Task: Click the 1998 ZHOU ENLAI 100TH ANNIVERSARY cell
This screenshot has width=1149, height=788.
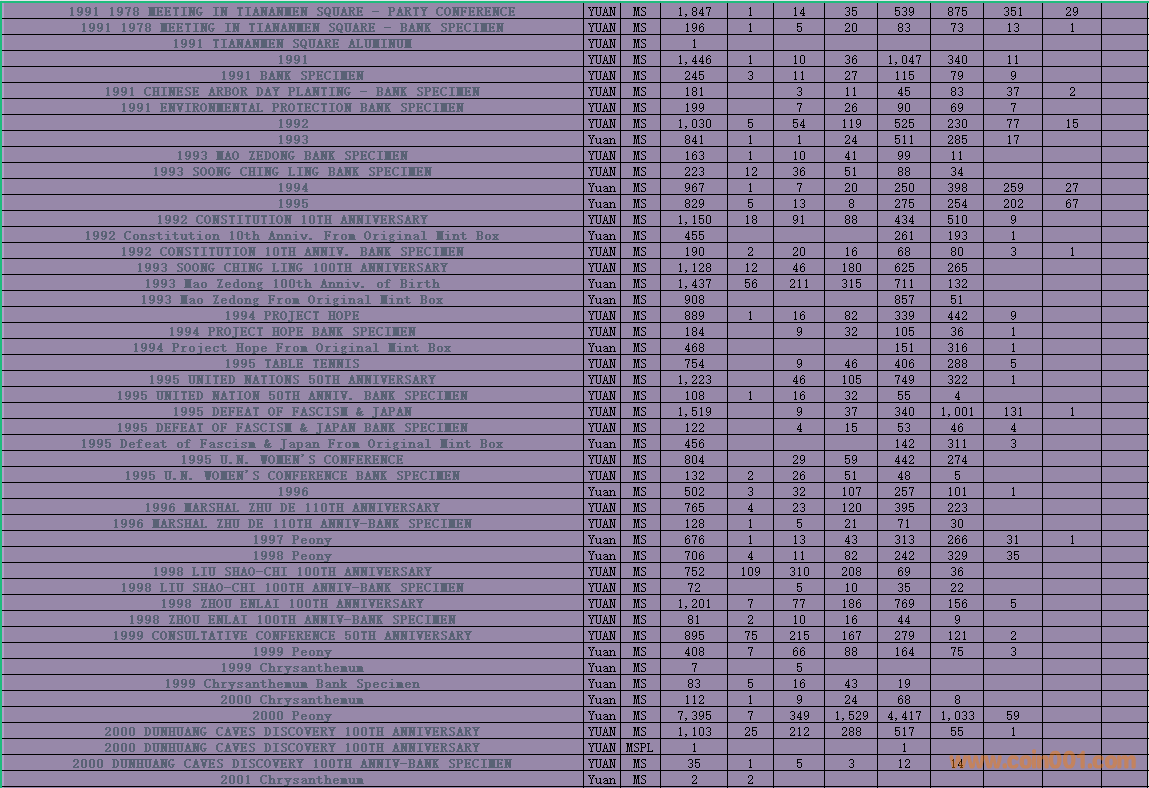Action: [292, 604]
